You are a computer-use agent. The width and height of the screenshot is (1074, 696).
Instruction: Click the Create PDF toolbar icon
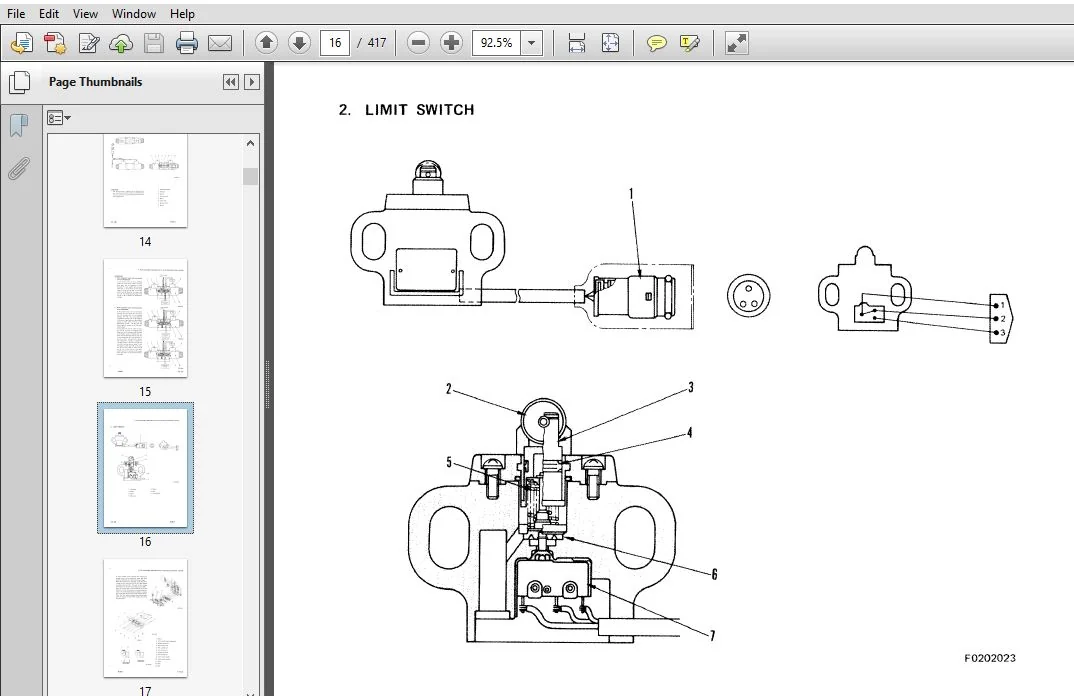click(x=55, y=43)
